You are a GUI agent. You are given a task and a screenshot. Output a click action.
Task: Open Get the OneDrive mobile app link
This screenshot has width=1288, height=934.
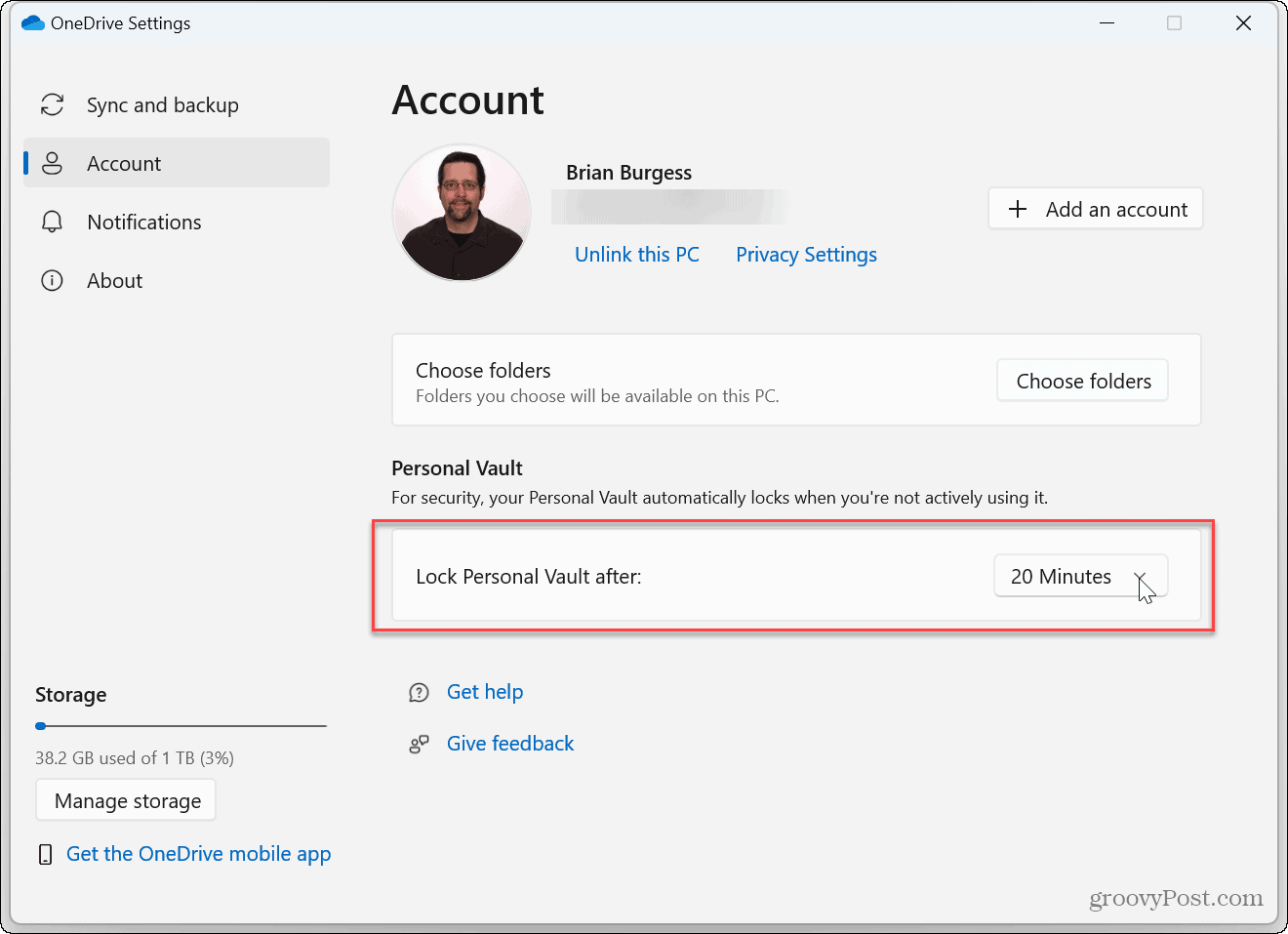[x=198, y=854]
